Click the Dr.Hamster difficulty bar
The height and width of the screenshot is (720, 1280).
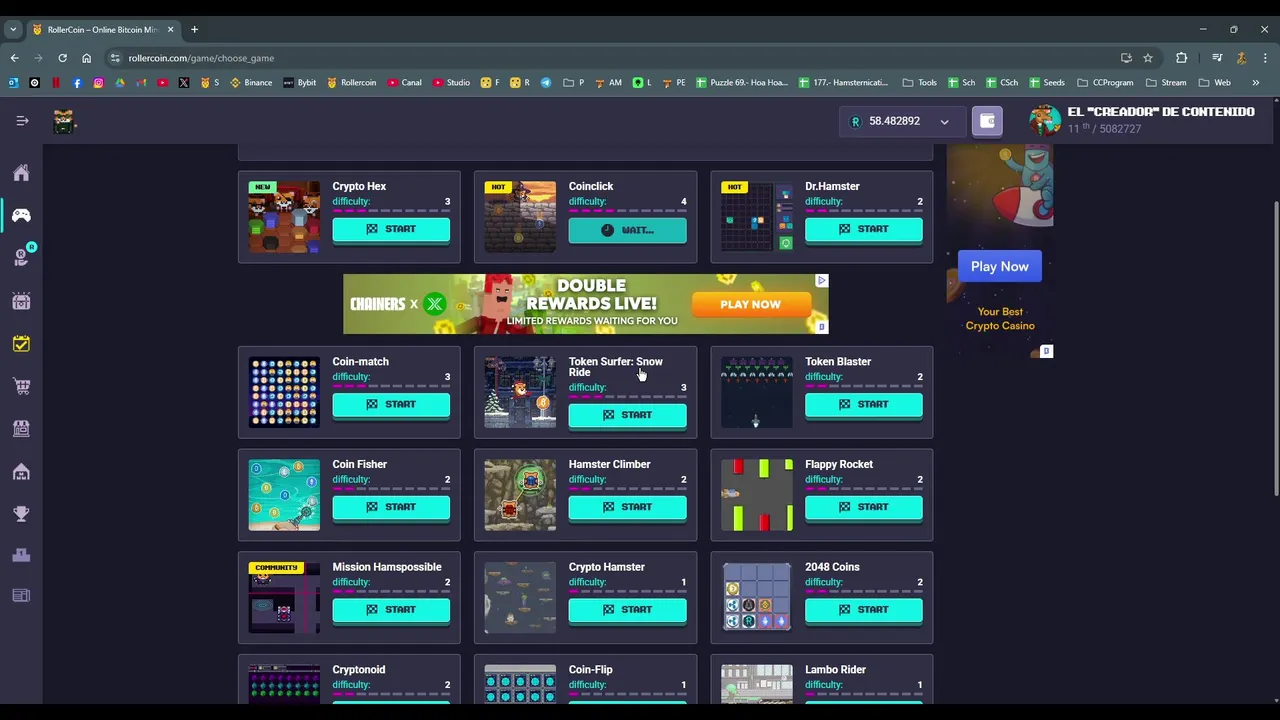[864, 210]
